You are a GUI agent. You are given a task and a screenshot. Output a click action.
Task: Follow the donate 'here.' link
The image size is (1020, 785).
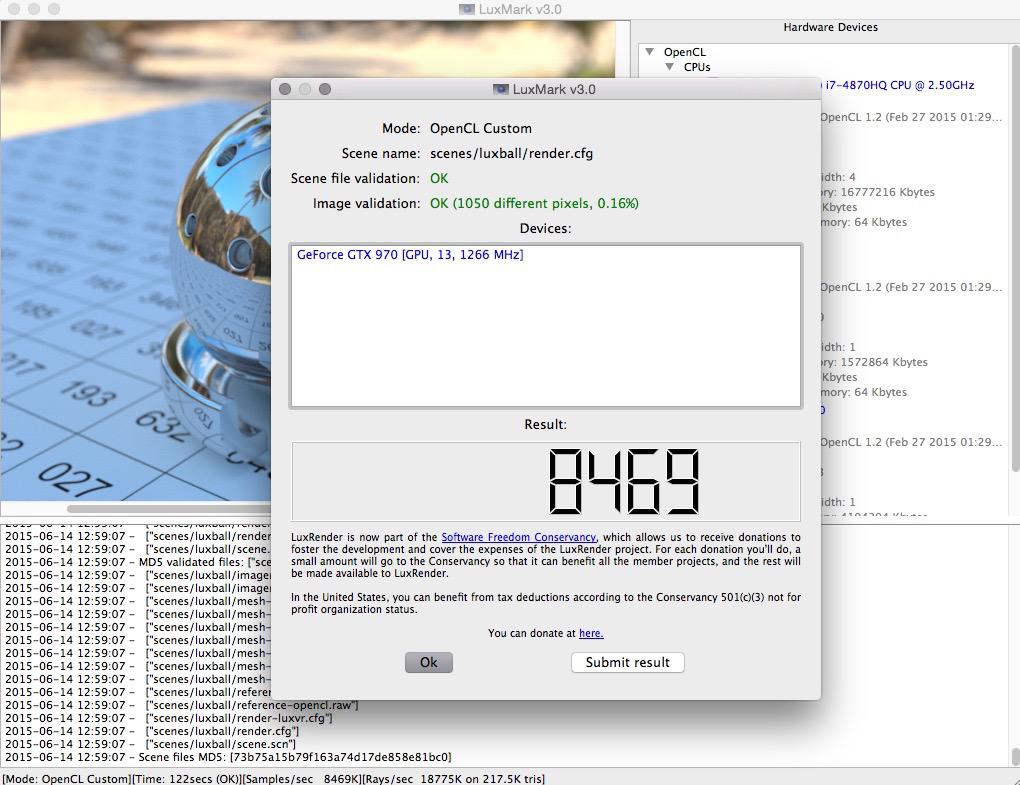click(x=591, y=633)
